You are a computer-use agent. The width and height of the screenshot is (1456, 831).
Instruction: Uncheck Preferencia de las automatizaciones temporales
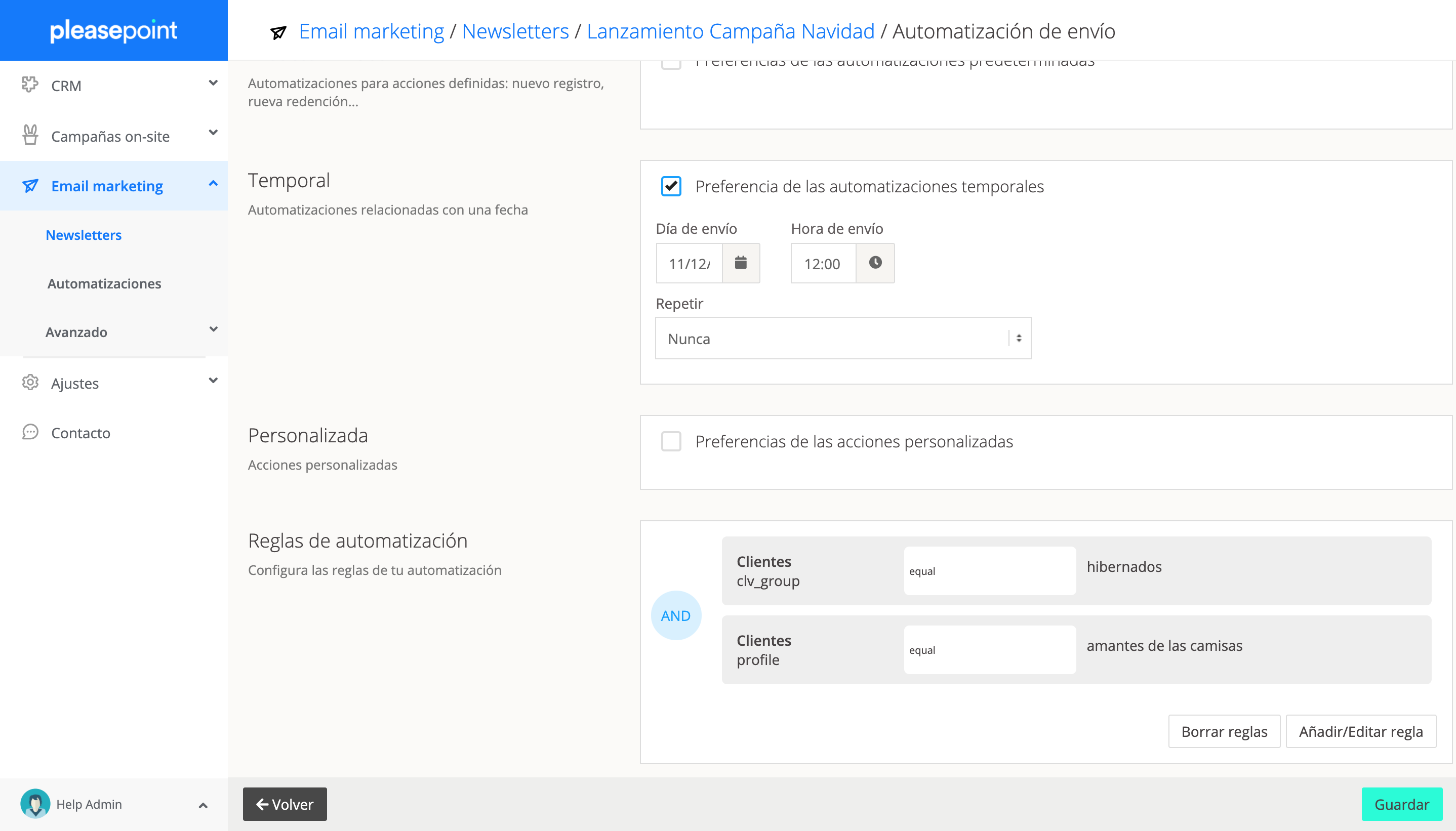coord(671,186)
